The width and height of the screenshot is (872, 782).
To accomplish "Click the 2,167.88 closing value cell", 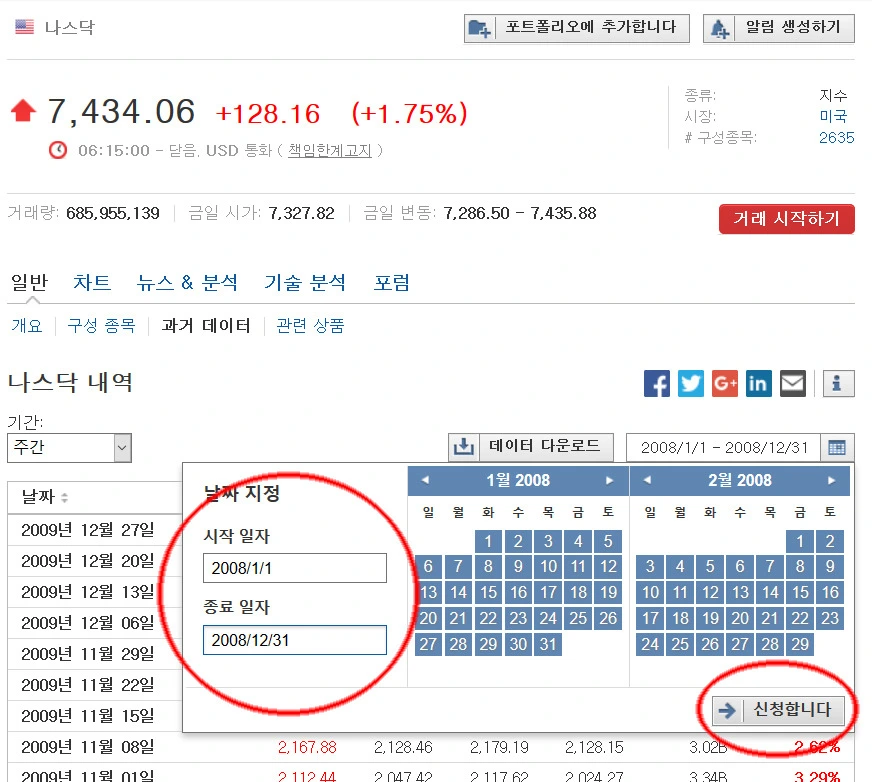I will (307, 748).
